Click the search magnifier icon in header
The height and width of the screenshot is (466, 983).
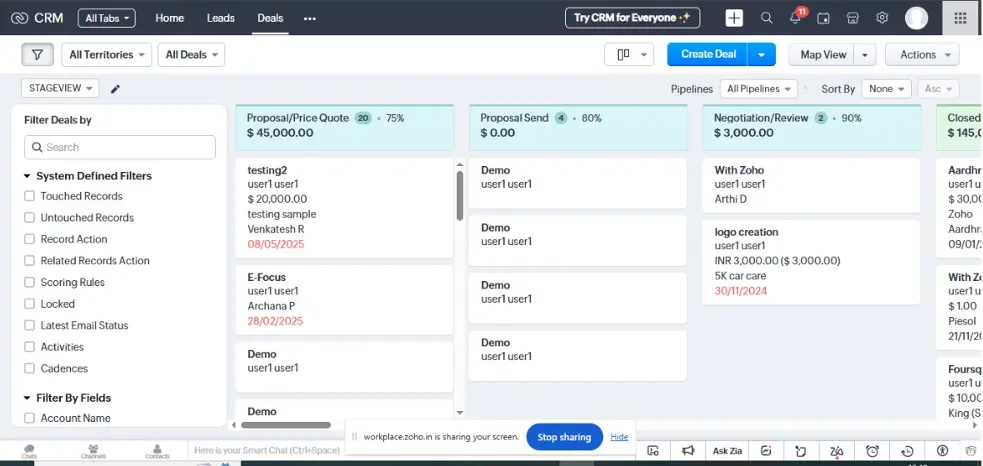[766, 18]
